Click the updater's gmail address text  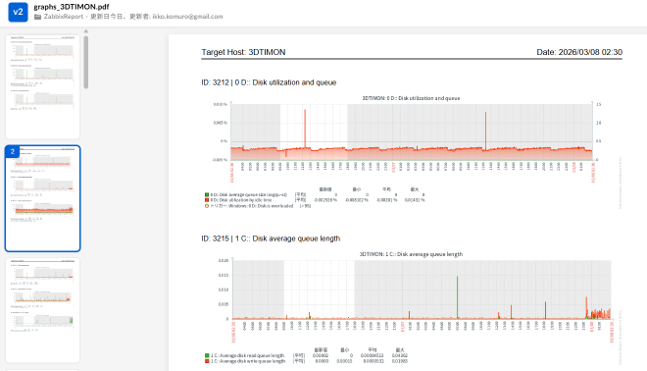point(188,17)
